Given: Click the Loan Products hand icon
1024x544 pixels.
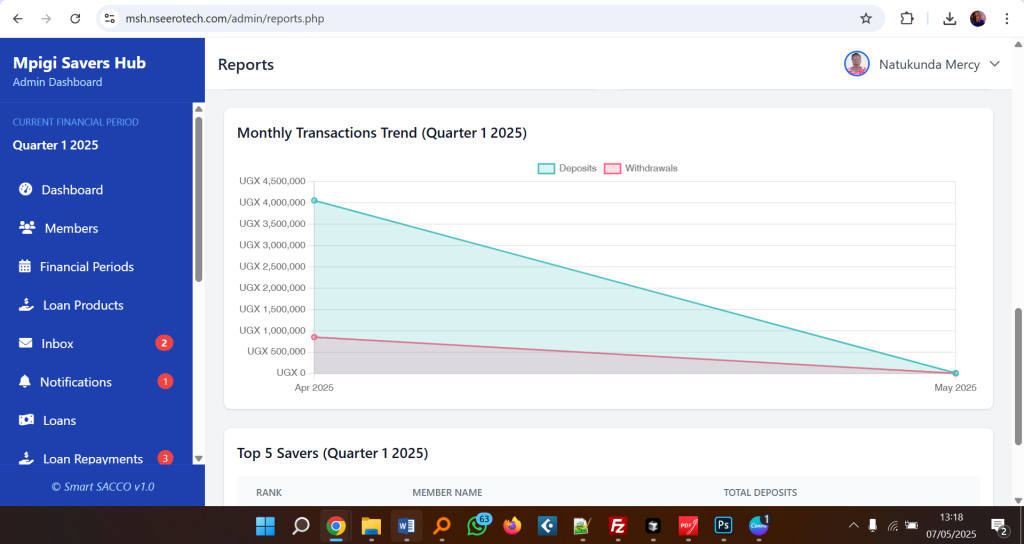Looking at the screenshot, I should pos(26,305).
